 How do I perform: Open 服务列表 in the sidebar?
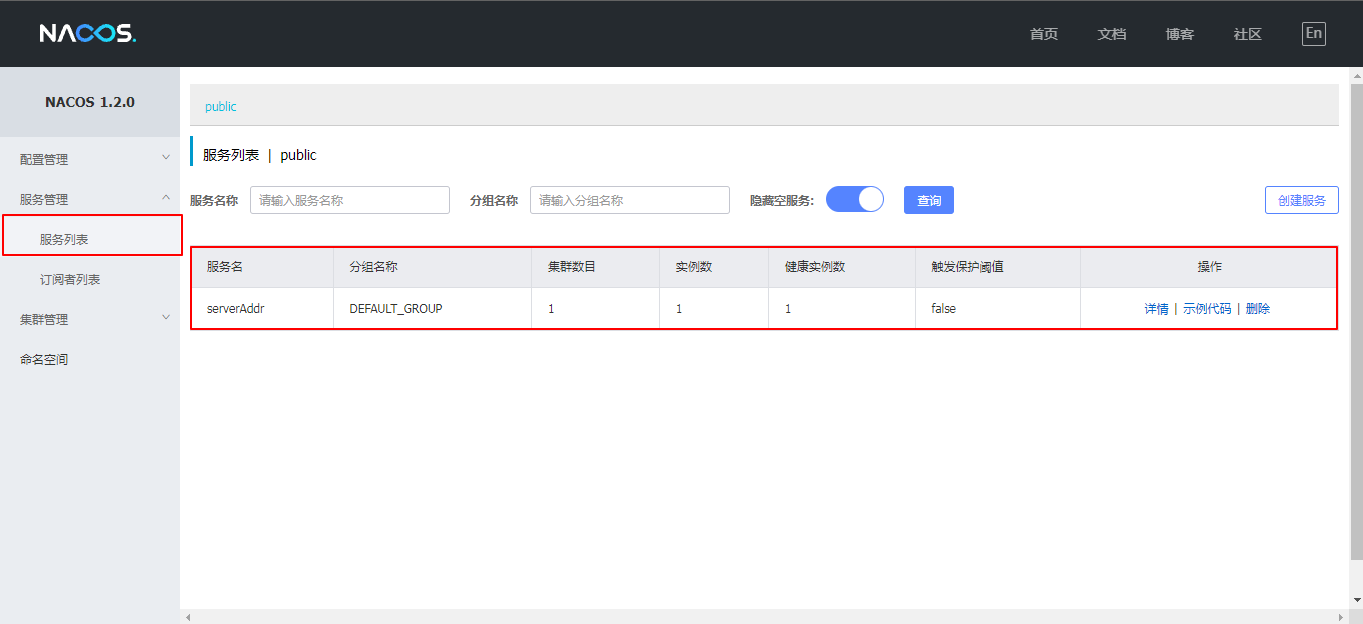coord(64,240)
